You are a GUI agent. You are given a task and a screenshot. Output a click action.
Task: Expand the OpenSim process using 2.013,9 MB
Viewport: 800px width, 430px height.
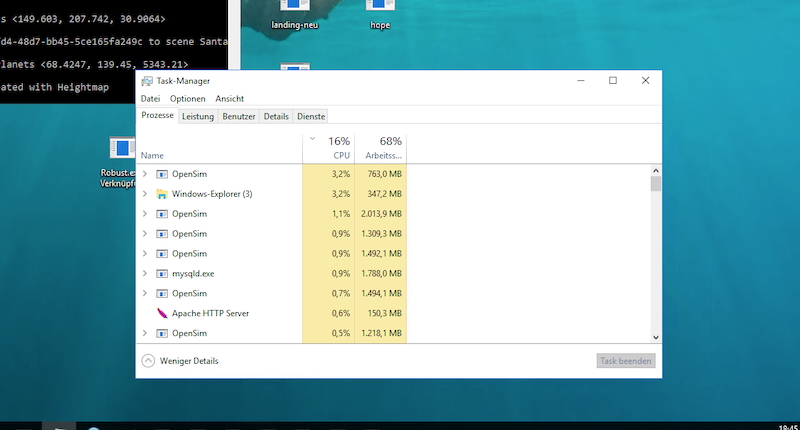coord(145,214)
